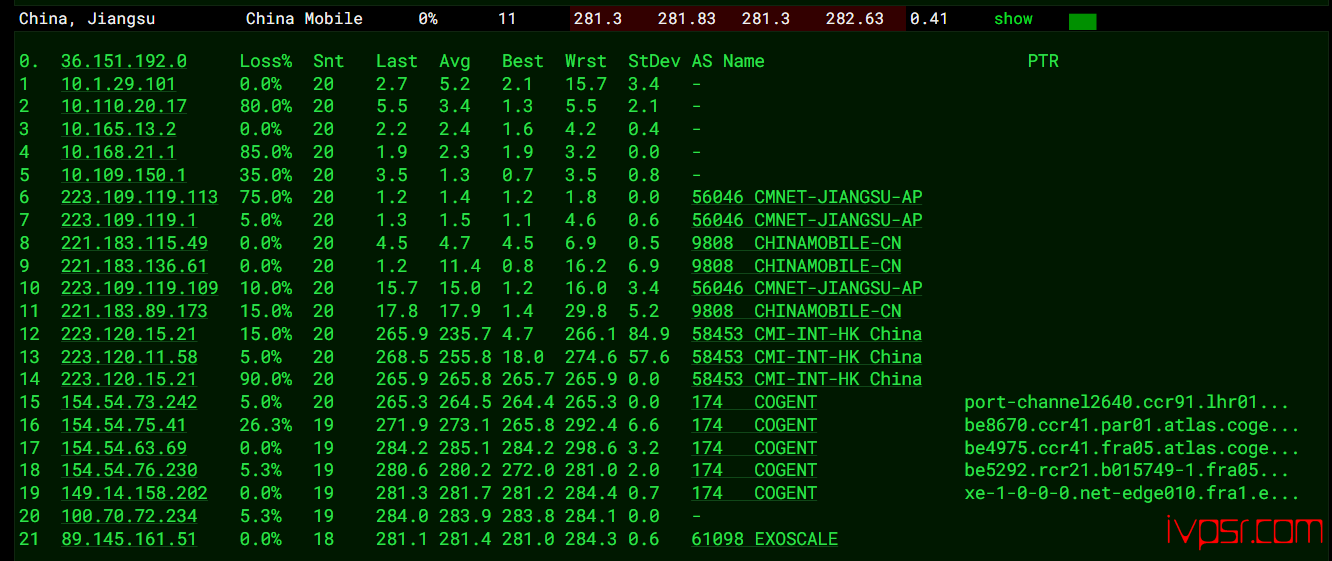The image size is (1332, 561).
Task: Click PTR entry port-channel2640.ccr91.lhr01
Action: (x=1127, y=402)
